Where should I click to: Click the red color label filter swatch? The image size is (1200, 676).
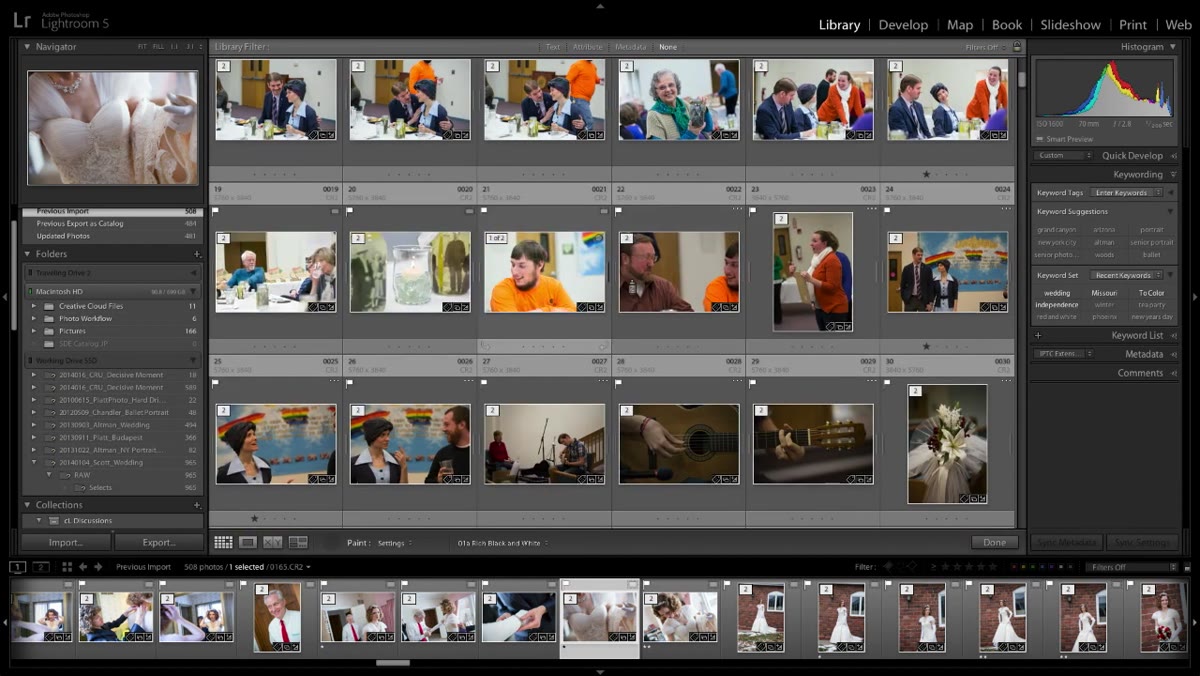(x=1014, y=567)
